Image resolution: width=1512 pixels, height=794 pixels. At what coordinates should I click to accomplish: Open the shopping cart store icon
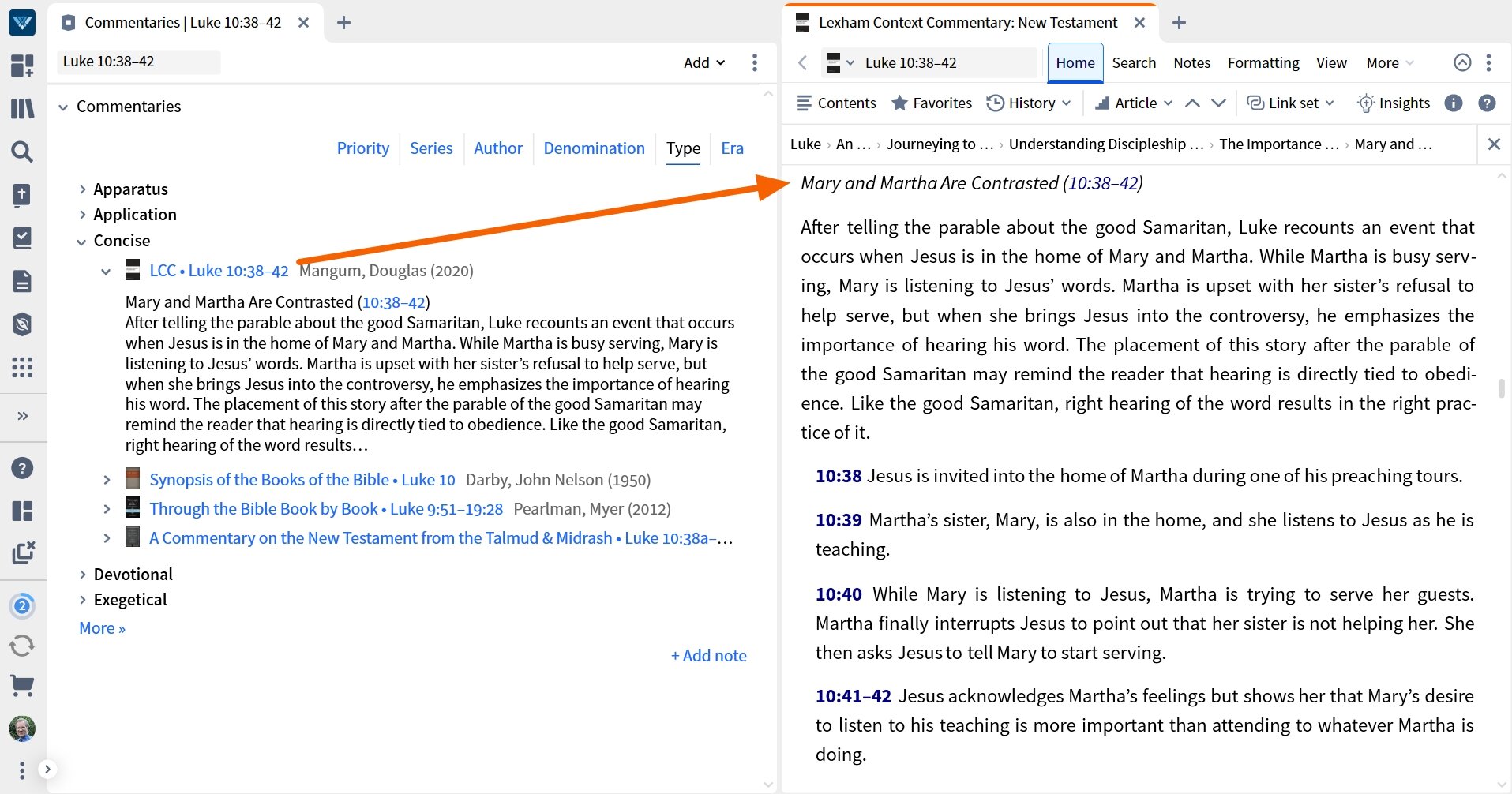(22, 686)
